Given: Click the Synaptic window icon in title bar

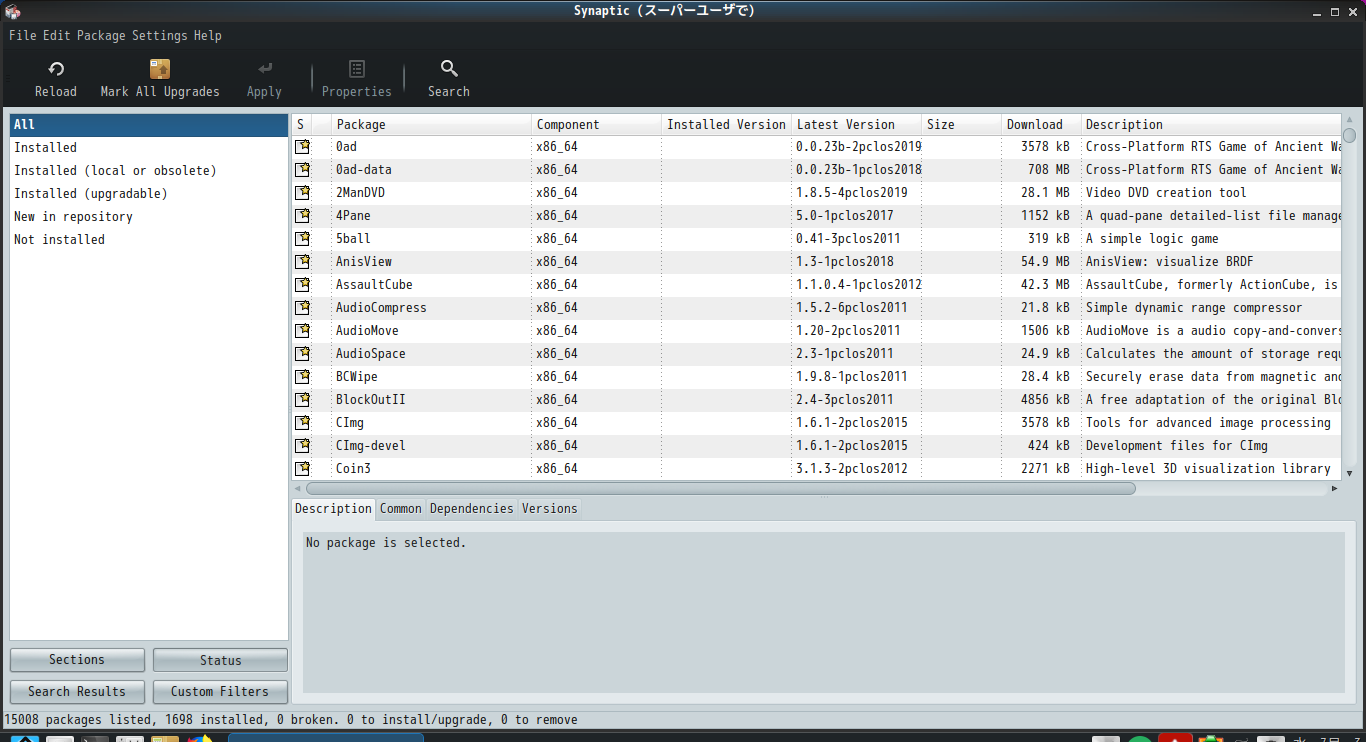Looking at the screenshot, I should point(13,11).
